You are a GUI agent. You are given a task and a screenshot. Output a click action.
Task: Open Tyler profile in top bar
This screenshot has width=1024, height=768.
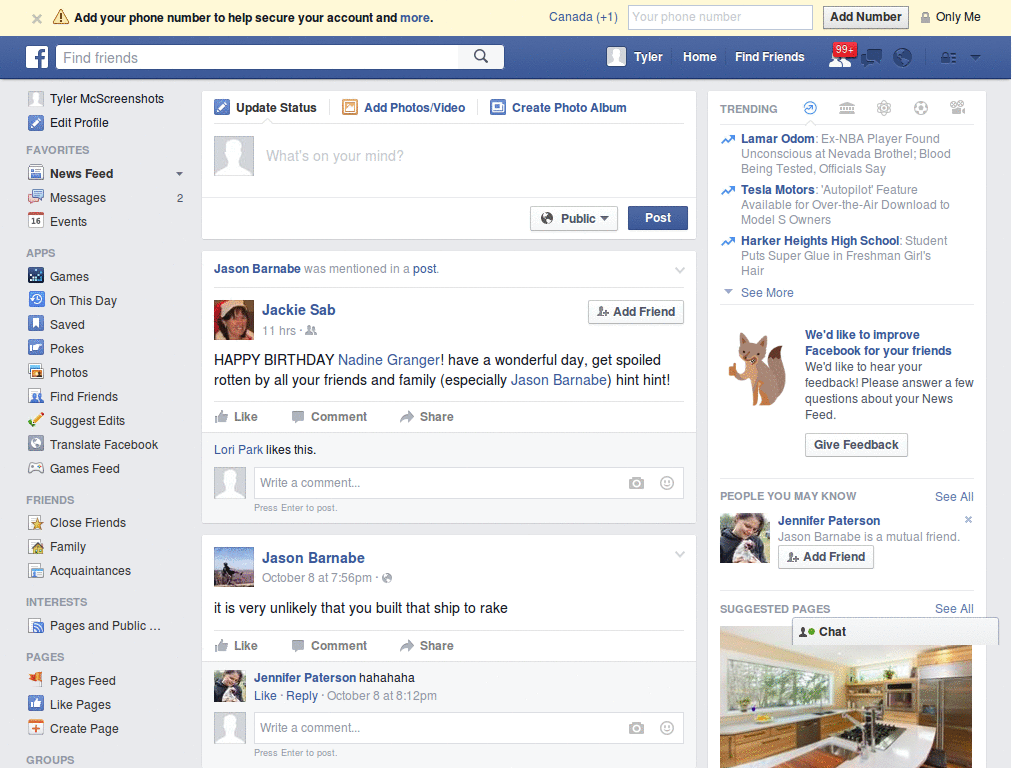coord(635,57)
